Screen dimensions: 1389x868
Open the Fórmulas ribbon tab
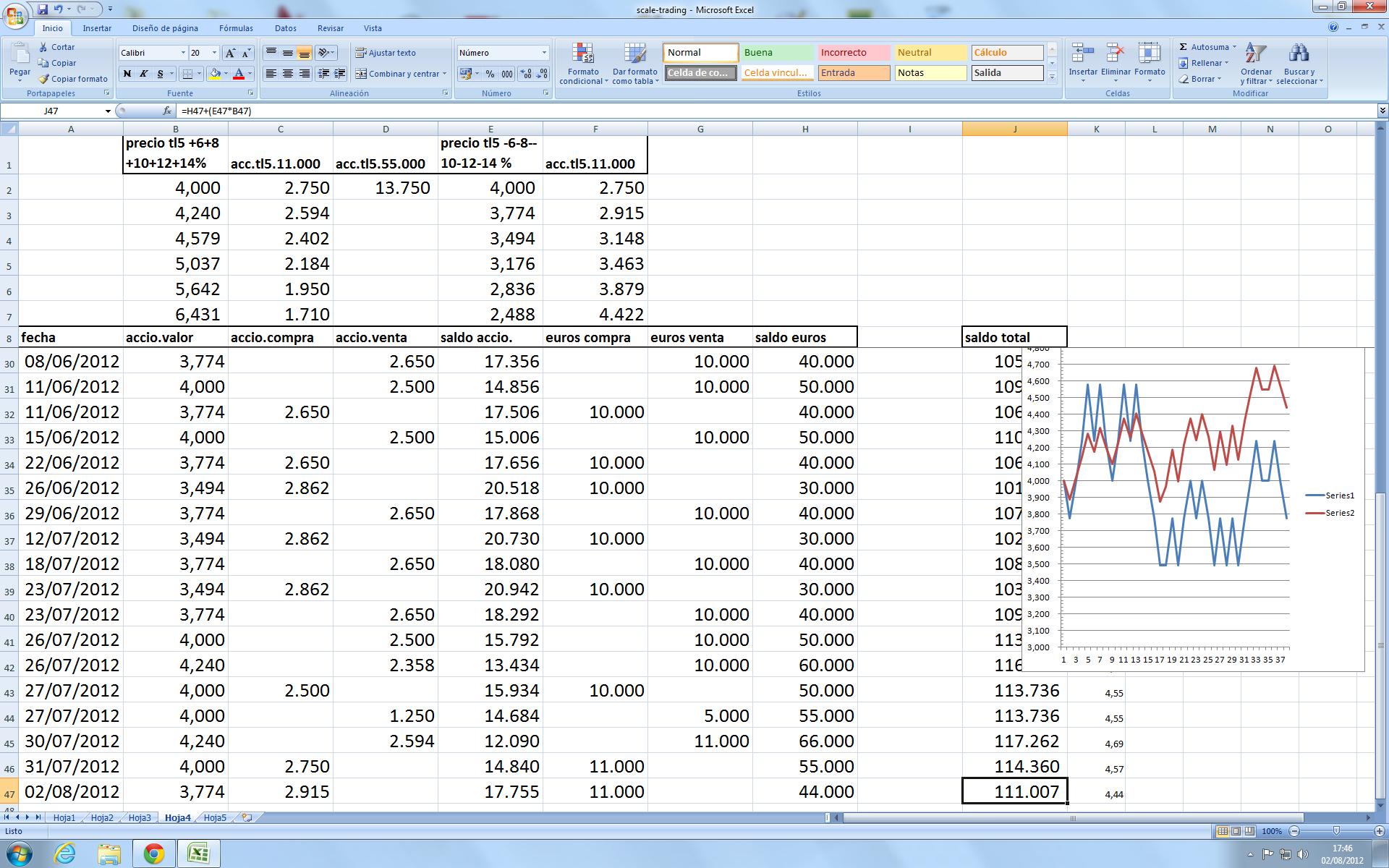[x=236, y=28]
